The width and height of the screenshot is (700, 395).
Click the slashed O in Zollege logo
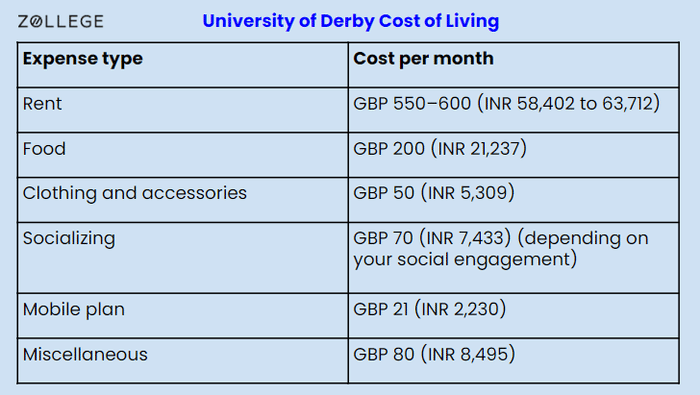[x=37, y=21]
